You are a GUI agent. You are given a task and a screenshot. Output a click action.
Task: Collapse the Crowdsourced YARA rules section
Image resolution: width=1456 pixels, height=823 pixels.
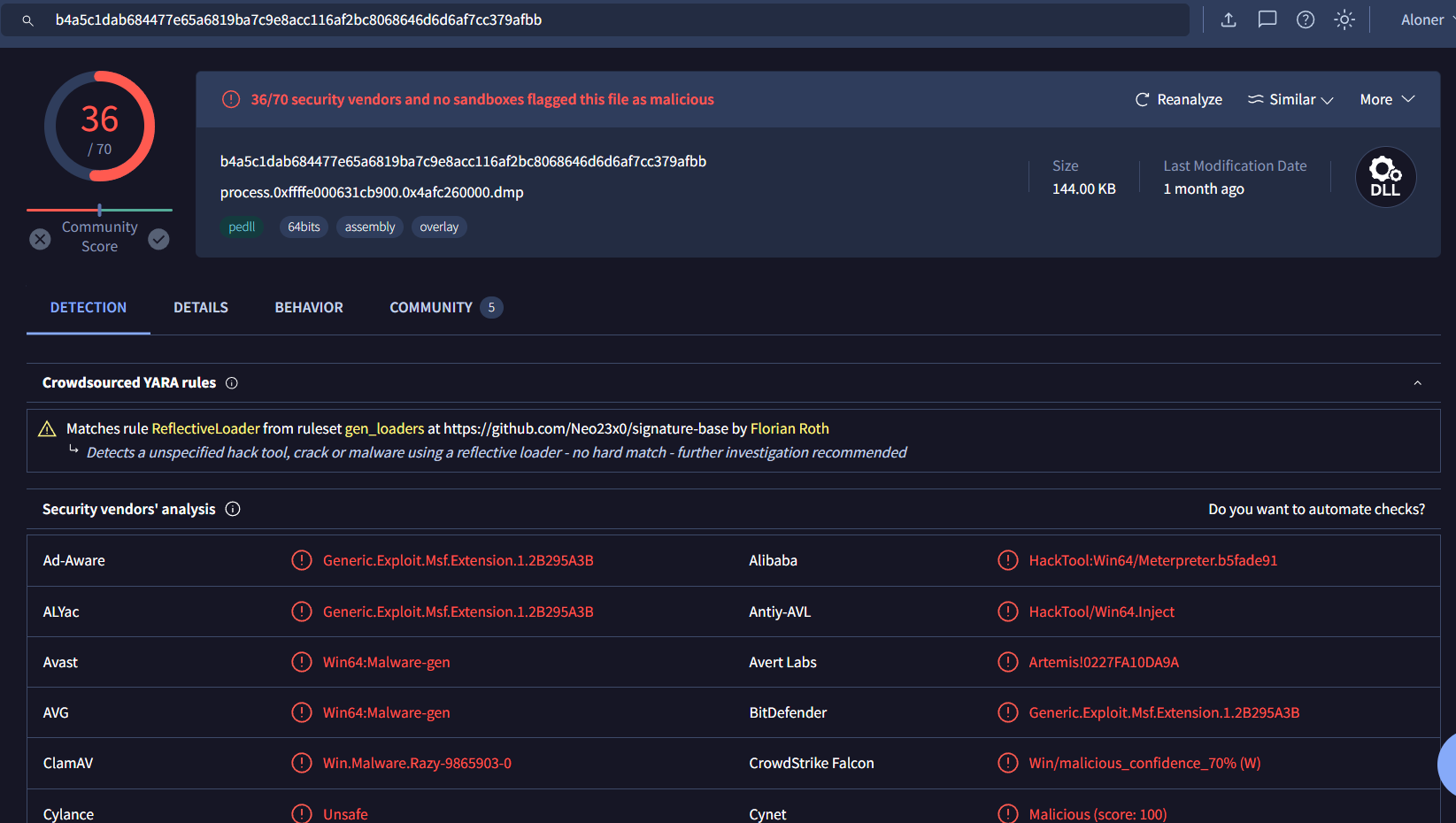tap(1417, 383)
